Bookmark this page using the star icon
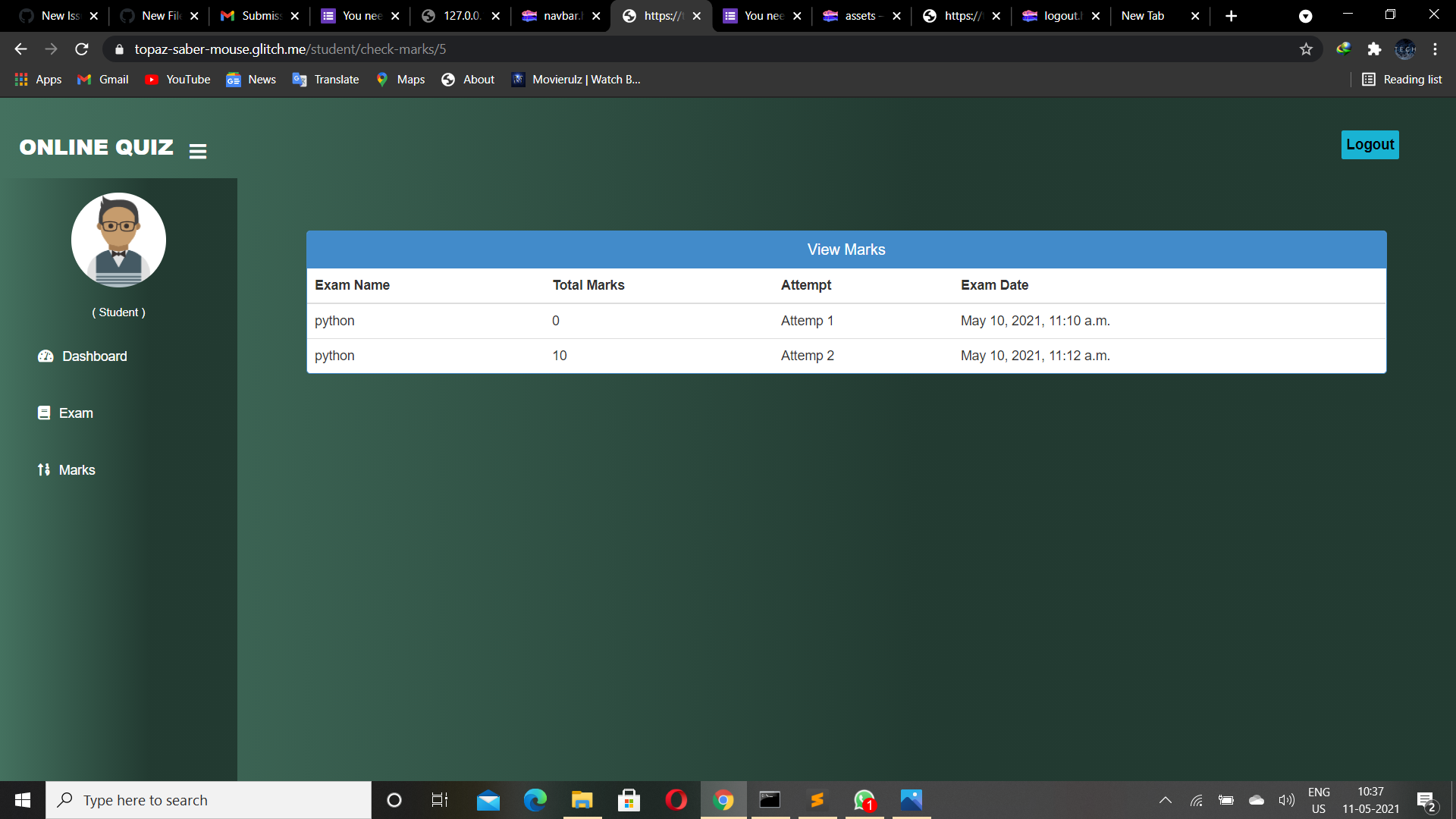This screenshot has height=819, width=1456. point(1307,49)
